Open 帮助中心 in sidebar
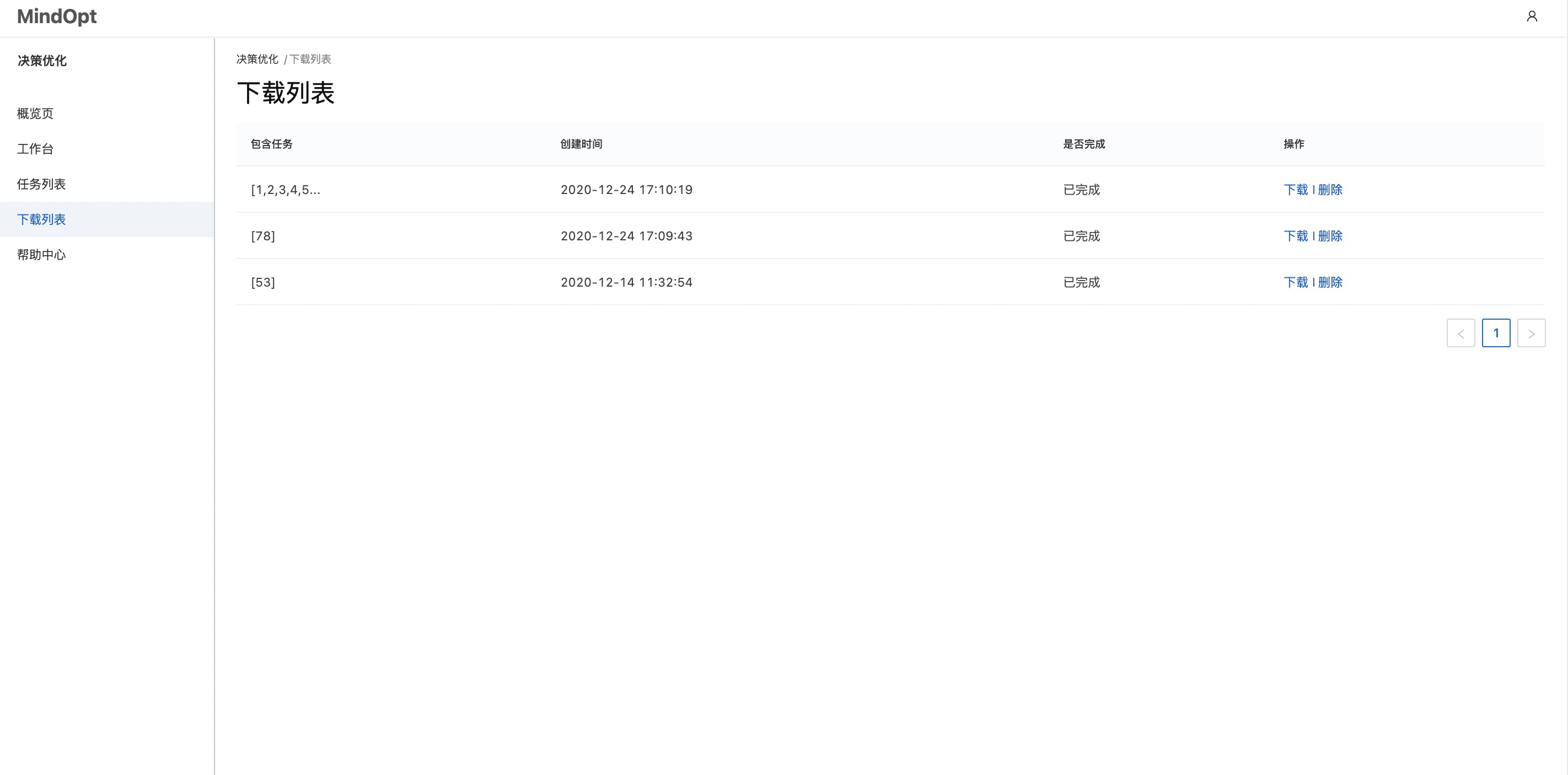The image size is (1568, 775). [x=41, y=255]
